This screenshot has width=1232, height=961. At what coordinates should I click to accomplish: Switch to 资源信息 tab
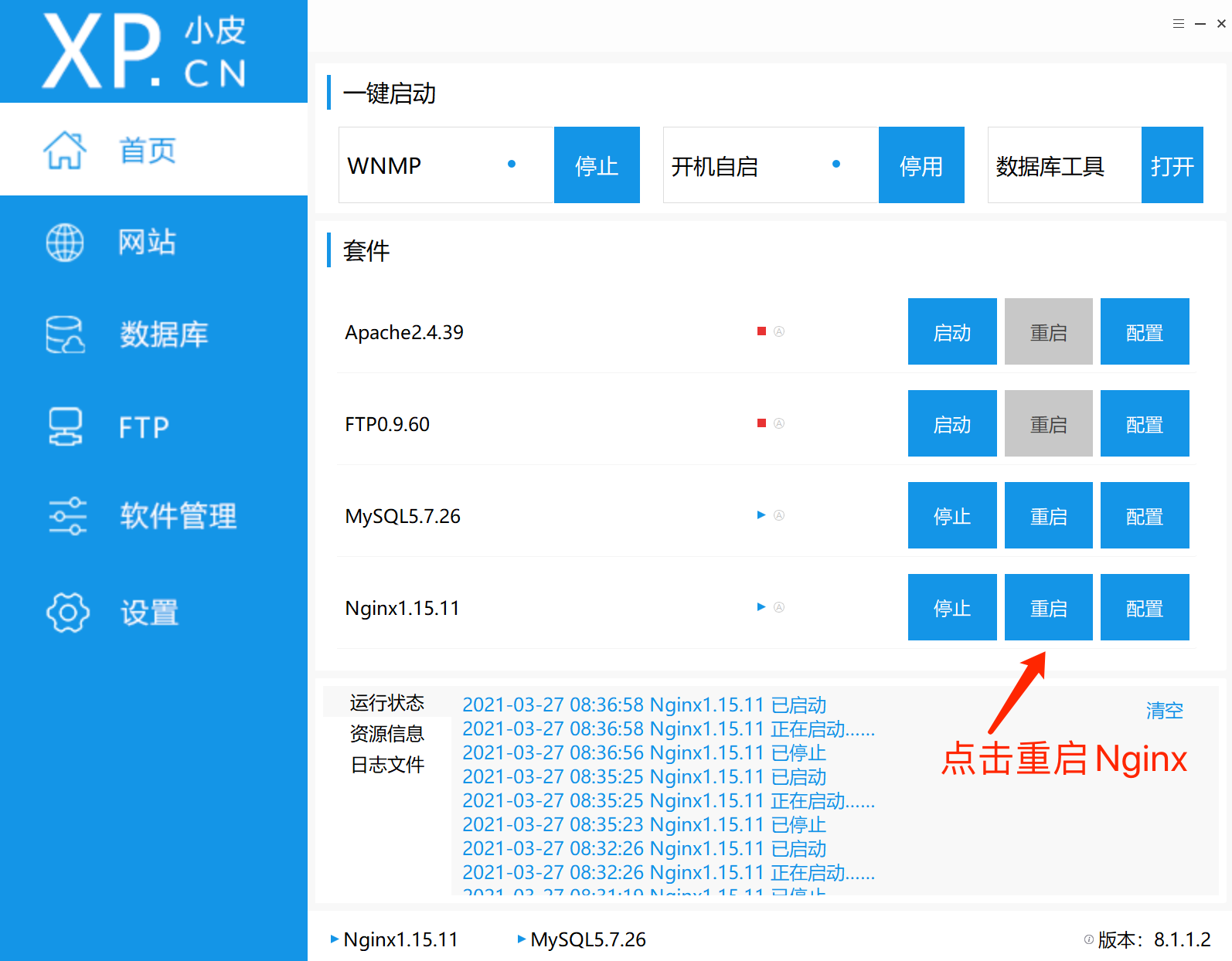[x=387, y=733]
